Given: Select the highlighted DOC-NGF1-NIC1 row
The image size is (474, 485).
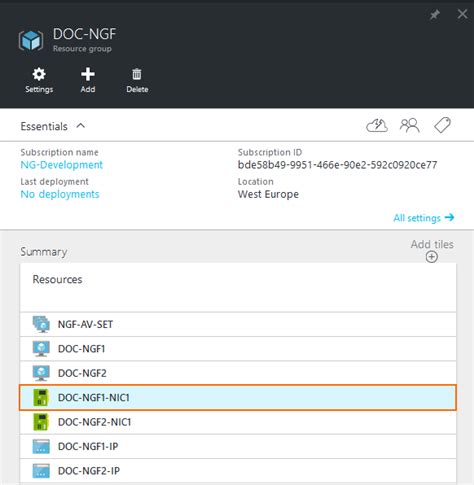Looking at the screenshot, I should click(x=238, y=397).
